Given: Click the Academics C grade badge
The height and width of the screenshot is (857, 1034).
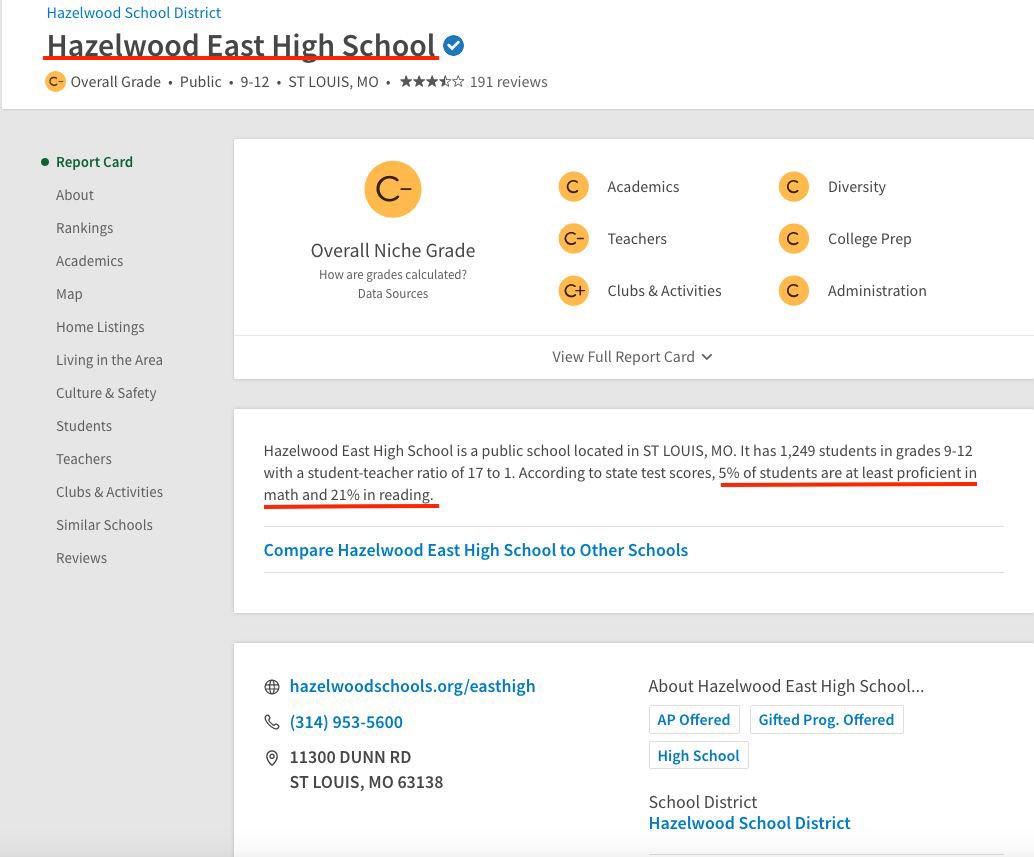Looking at the screenshot, I should [573, 187].
